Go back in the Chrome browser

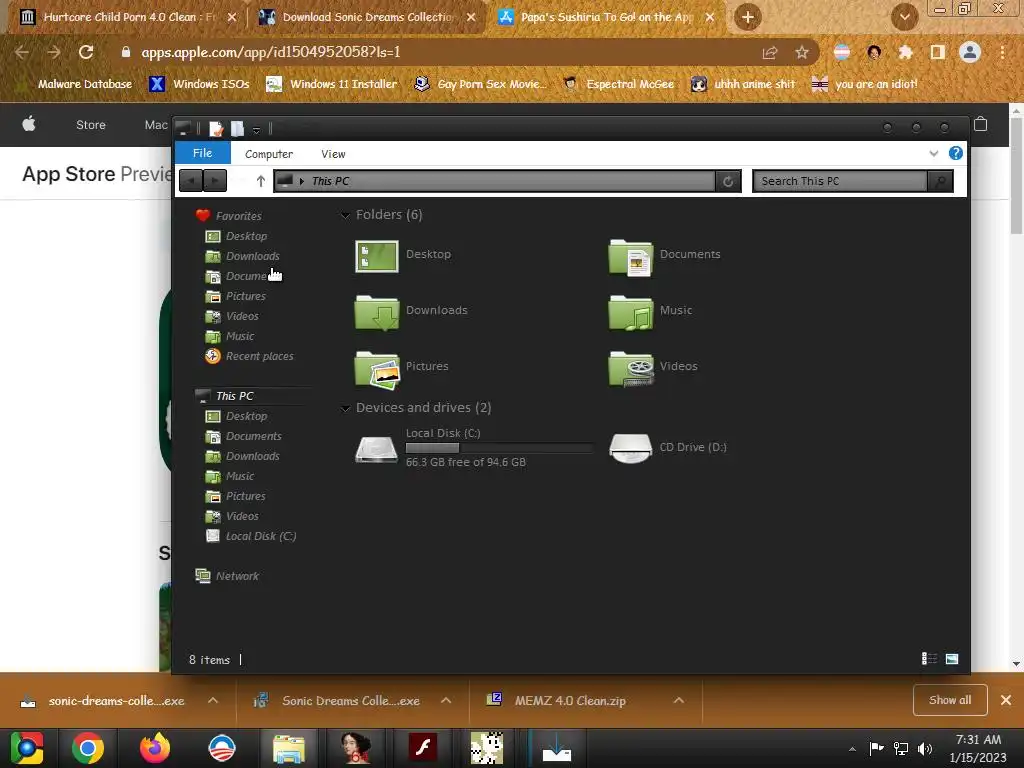22,52
